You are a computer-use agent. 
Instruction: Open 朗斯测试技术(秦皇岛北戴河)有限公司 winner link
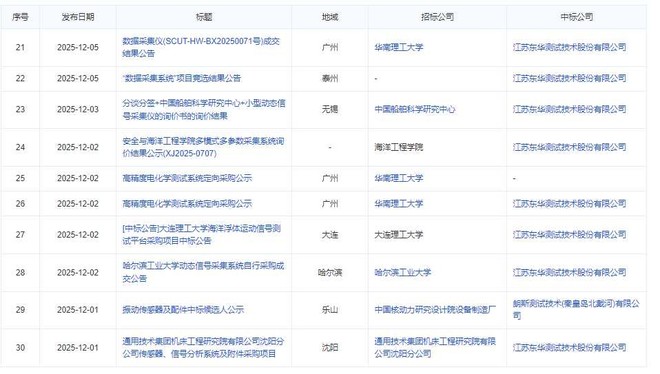point(576,309)
